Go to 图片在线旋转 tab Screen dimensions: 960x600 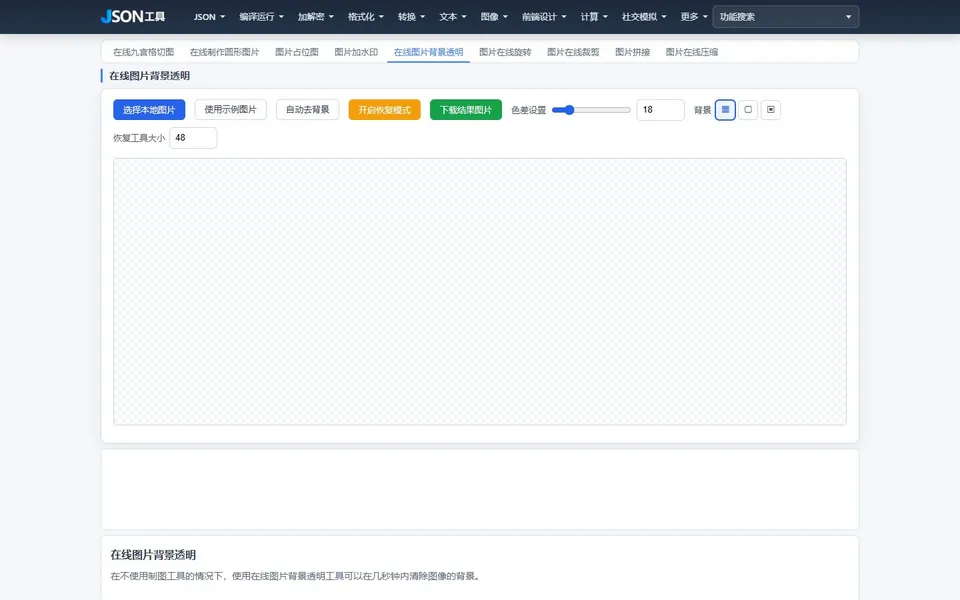tap(505, 52)
